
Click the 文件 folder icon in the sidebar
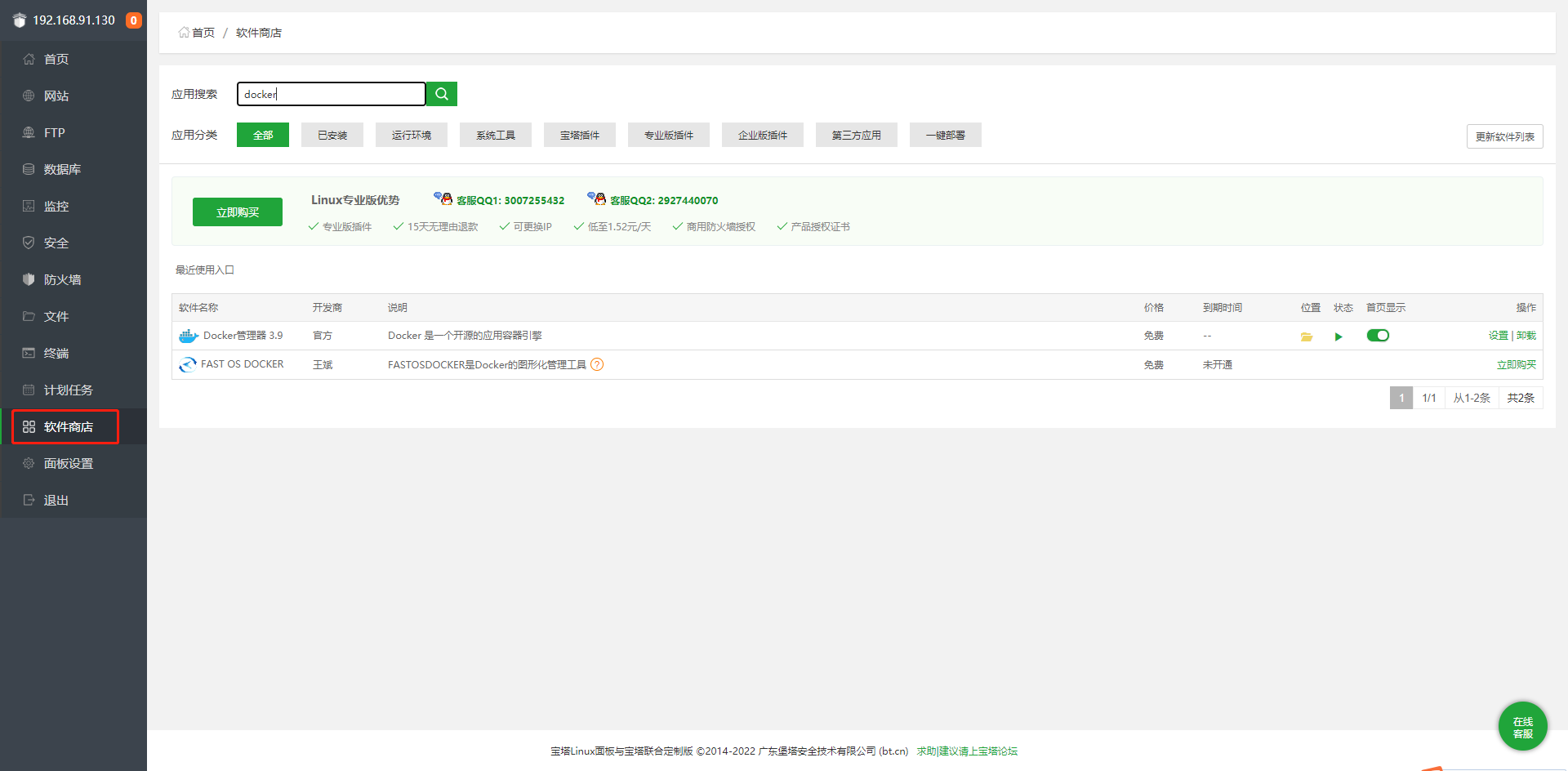click(29, 316)
